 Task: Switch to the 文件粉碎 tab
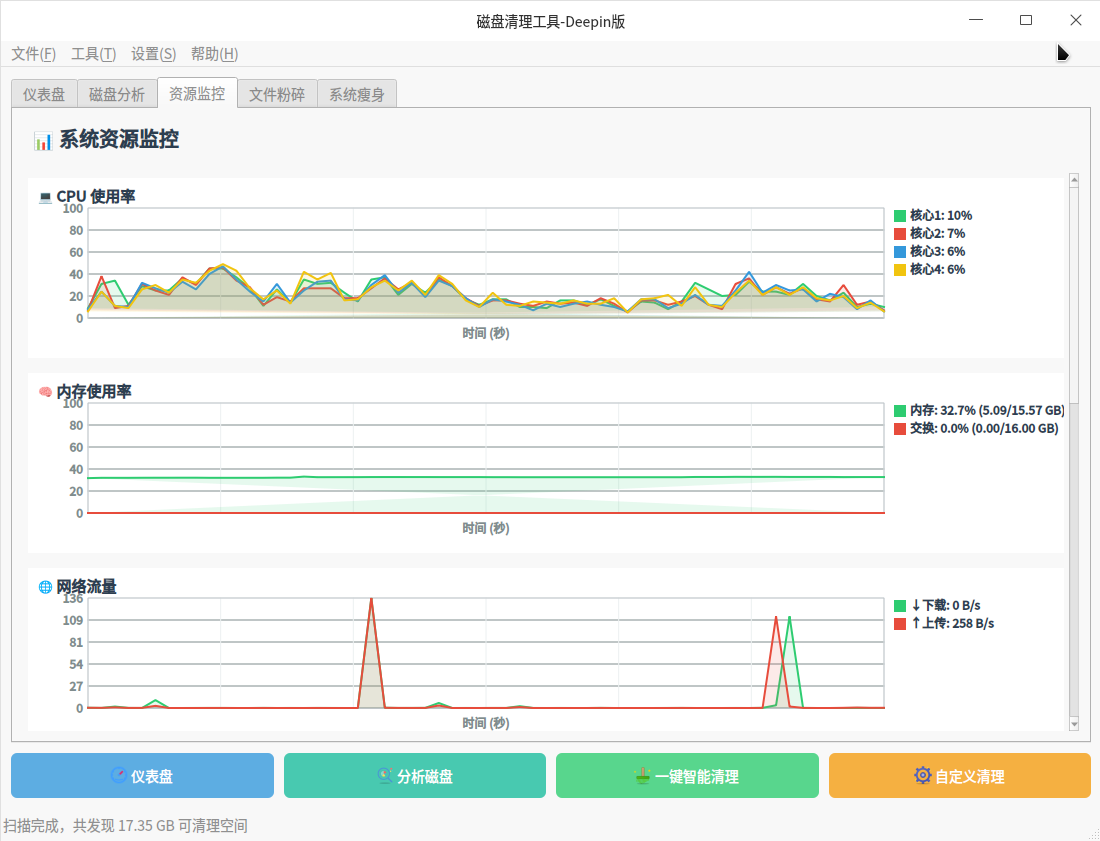(277, 95)
